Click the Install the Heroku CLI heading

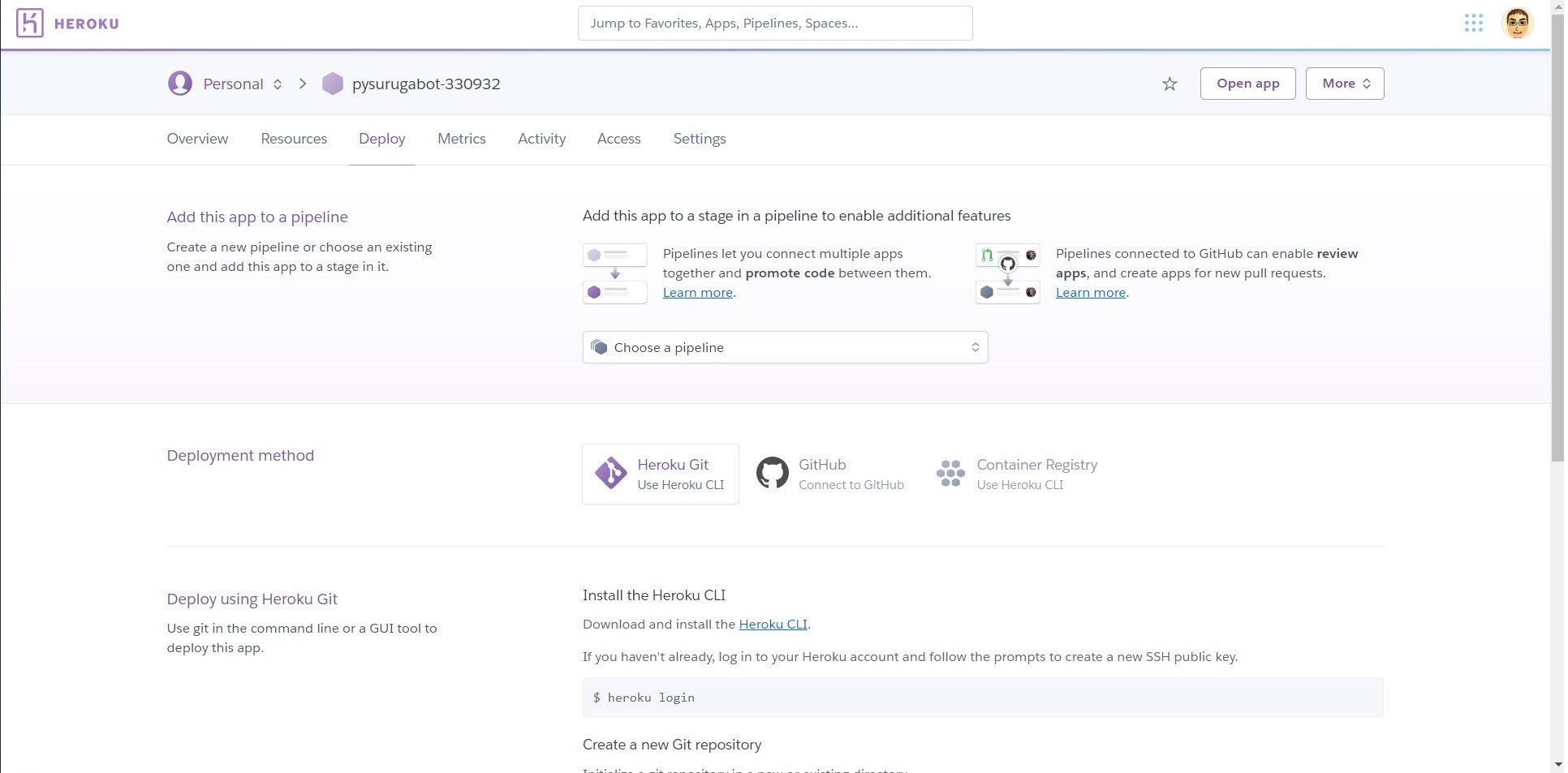tap(654, 595)
